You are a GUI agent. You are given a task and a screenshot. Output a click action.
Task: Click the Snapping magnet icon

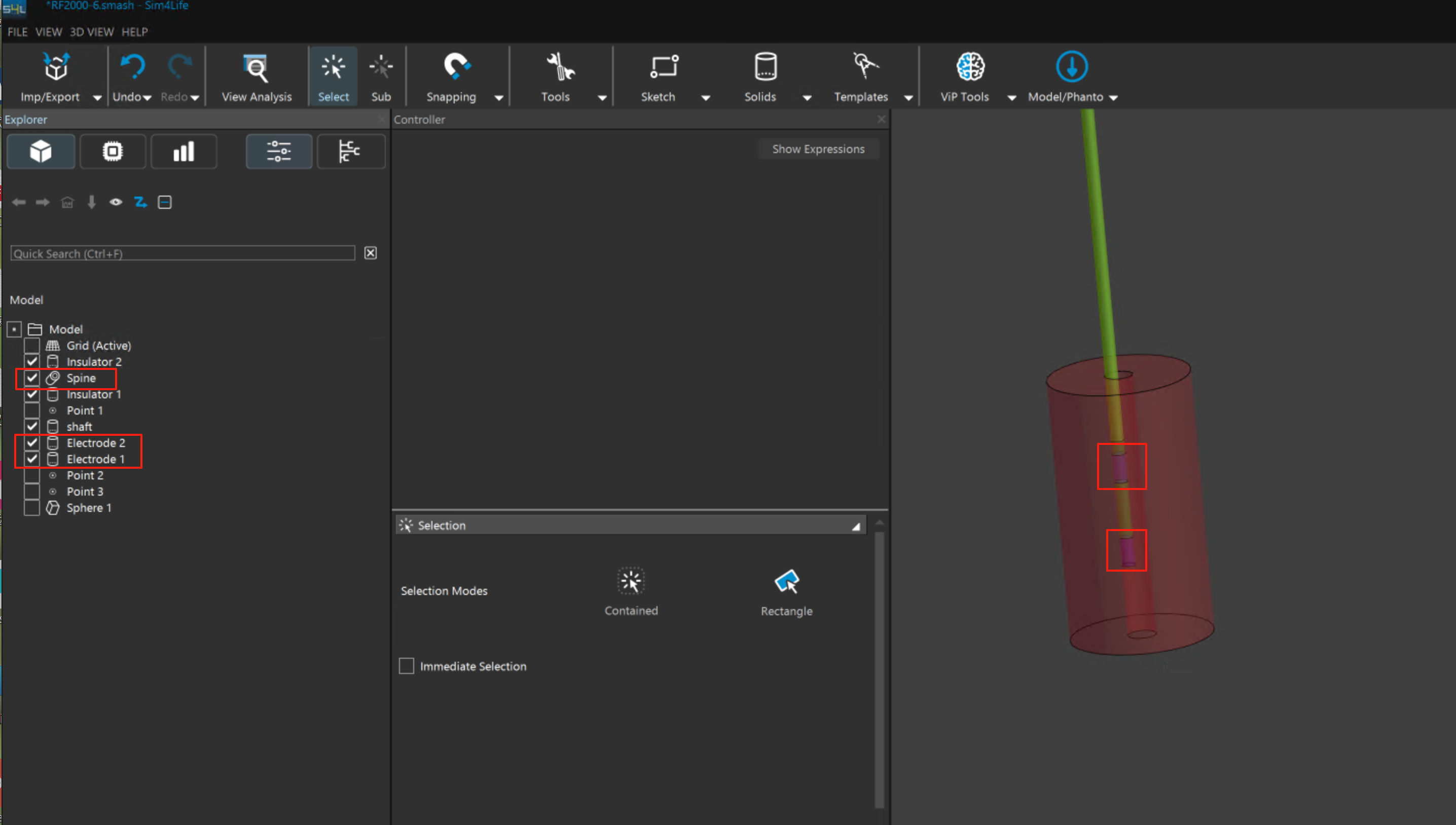pyautogui.click(x=456, y=67)
